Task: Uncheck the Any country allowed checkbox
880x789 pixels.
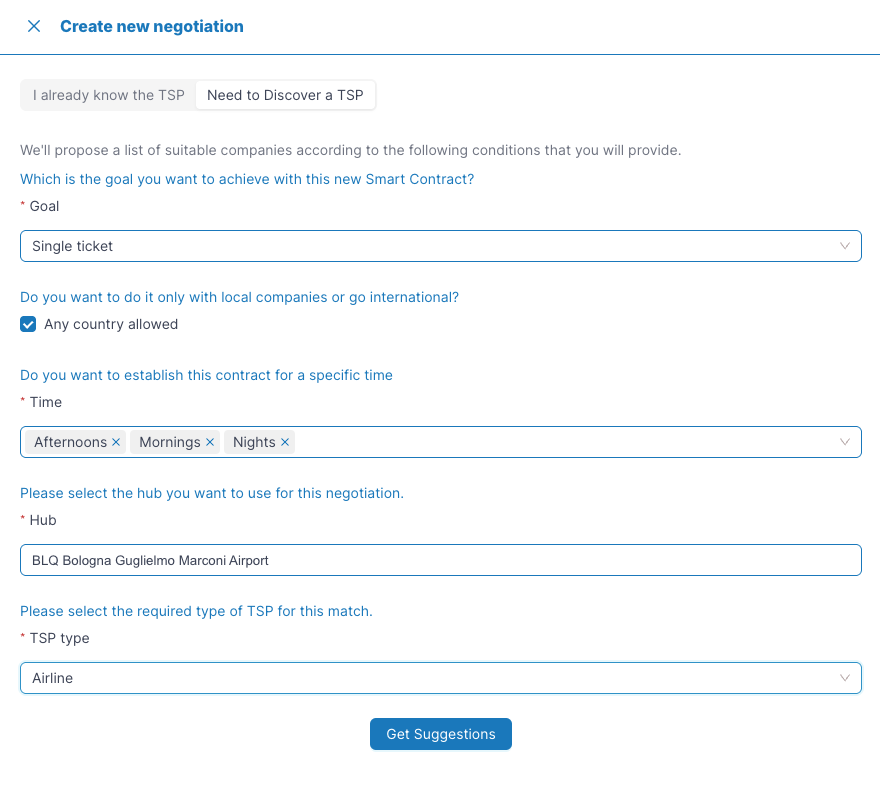Action: [x=28, y=324]
